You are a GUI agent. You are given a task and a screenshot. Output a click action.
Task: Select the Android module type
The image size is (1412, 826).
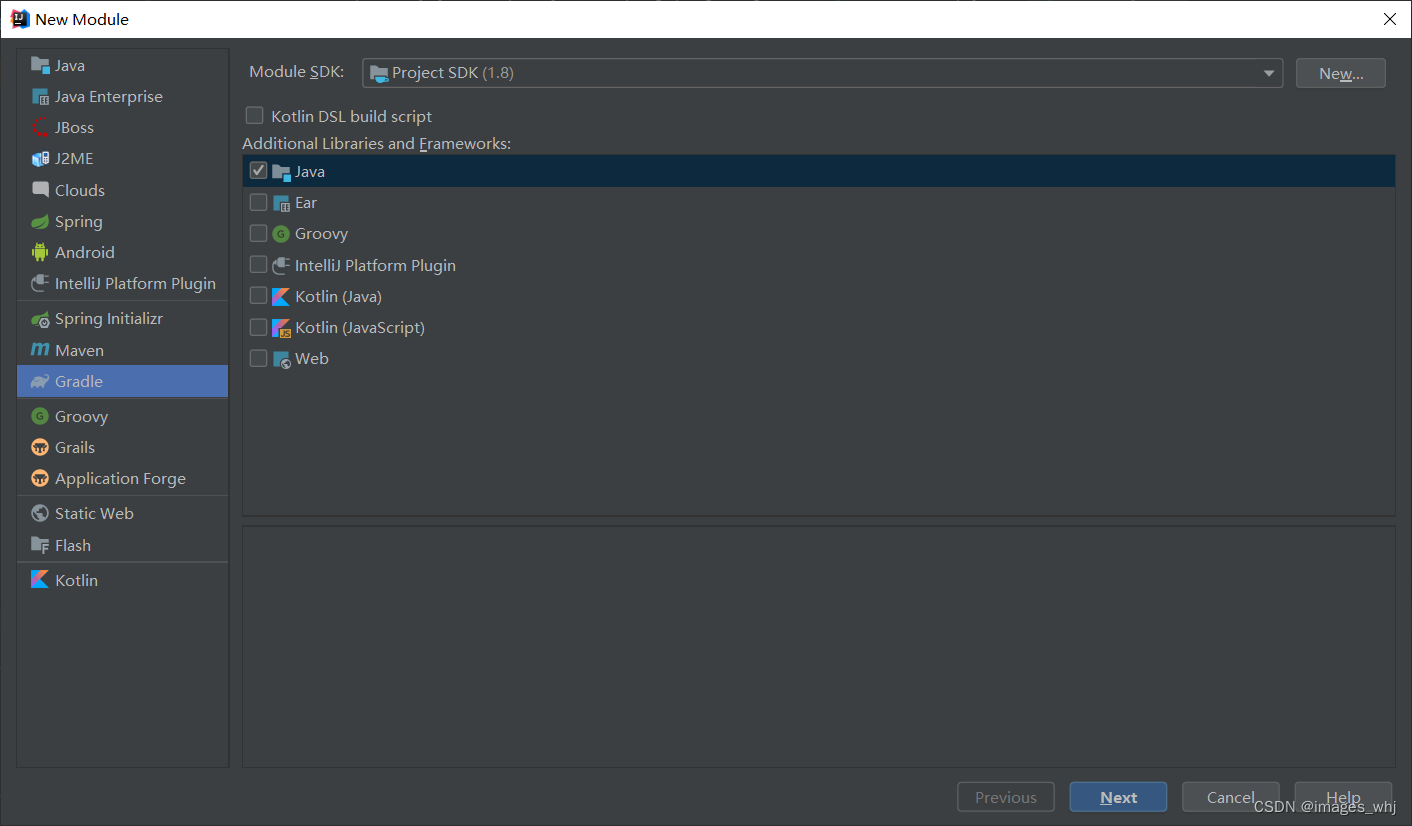click(122, 252)
